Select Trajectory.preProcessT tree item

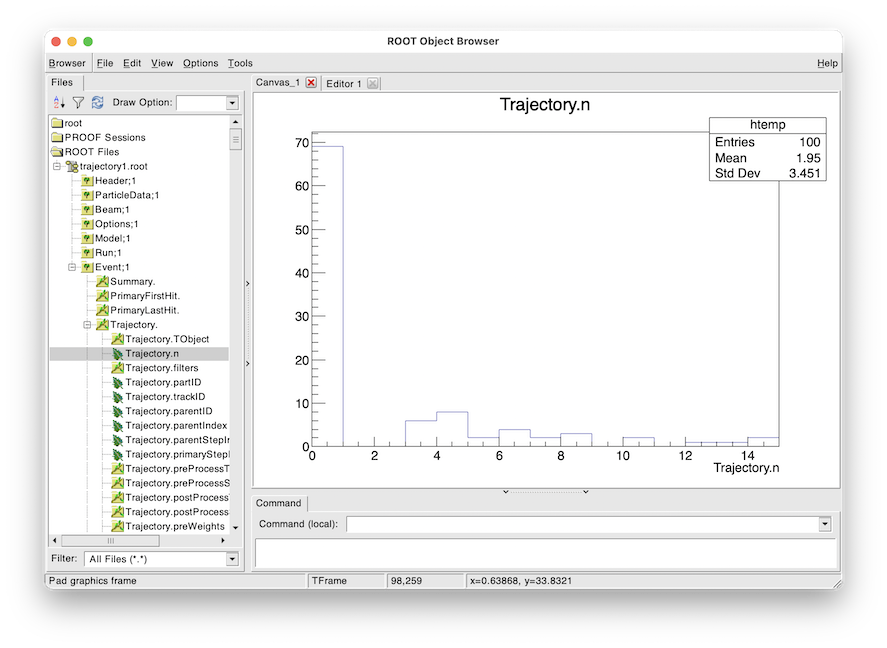point(178,469)
